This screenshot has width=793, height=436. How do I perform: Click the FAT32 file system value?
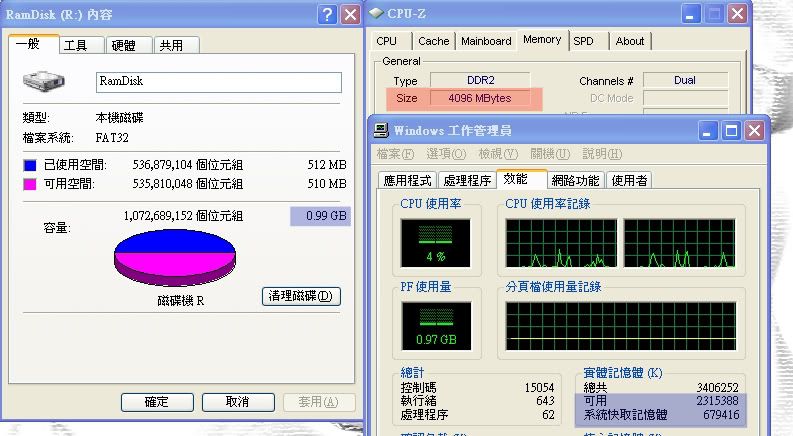coord(112,138)
